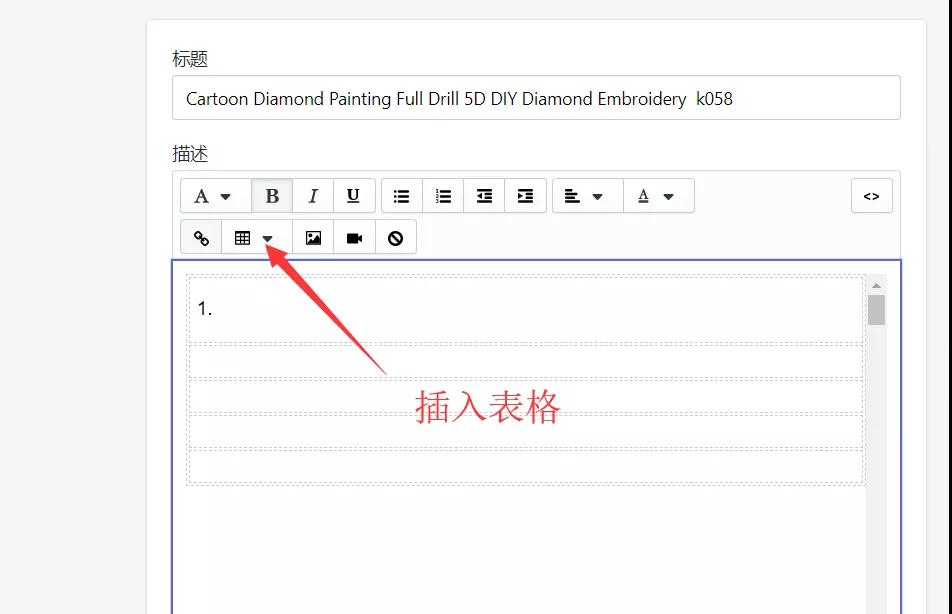
Task: Click the decrease indent icon
Action: tap(484, 196)
